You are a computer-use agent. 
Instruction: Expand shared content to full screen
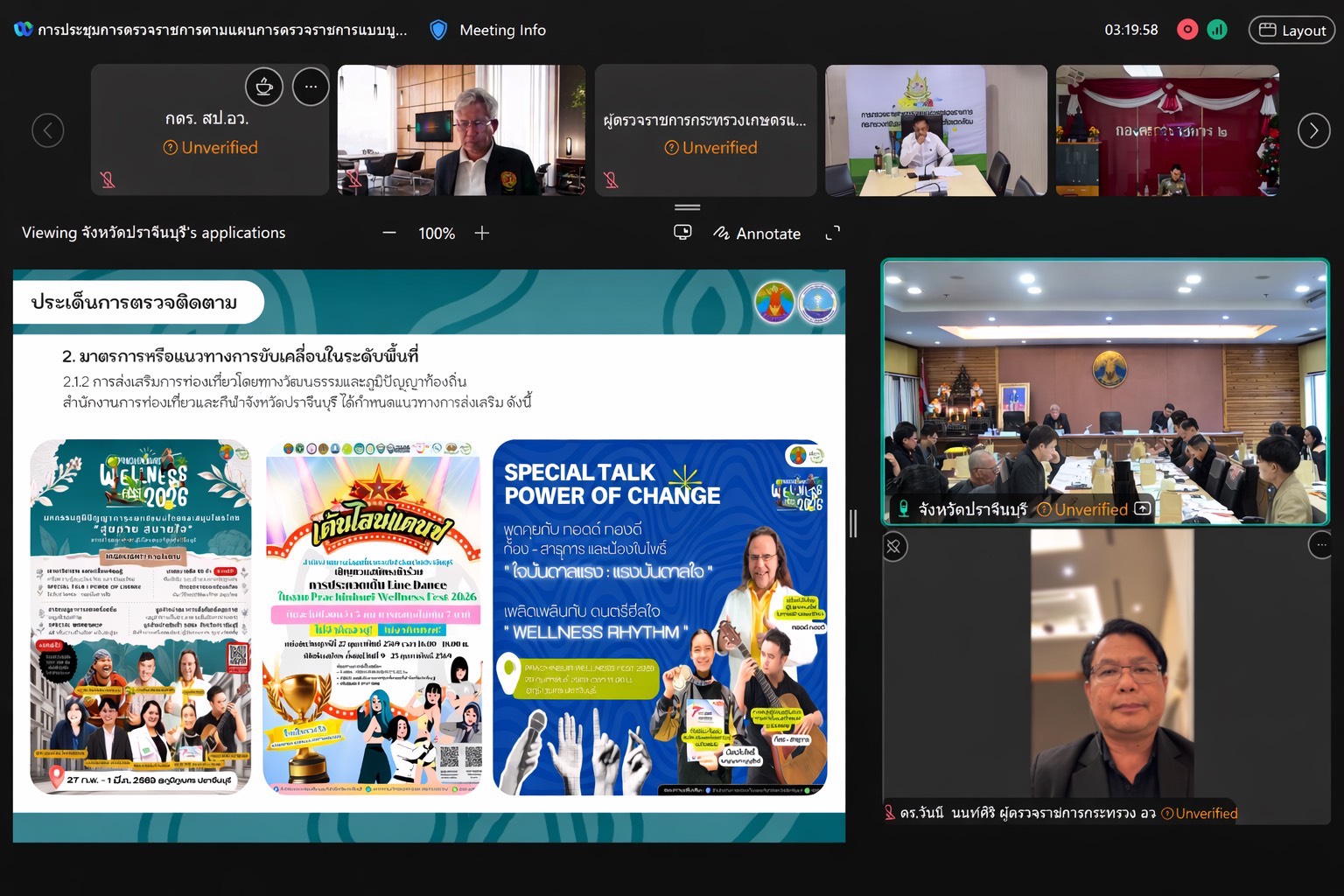(833, 233)
